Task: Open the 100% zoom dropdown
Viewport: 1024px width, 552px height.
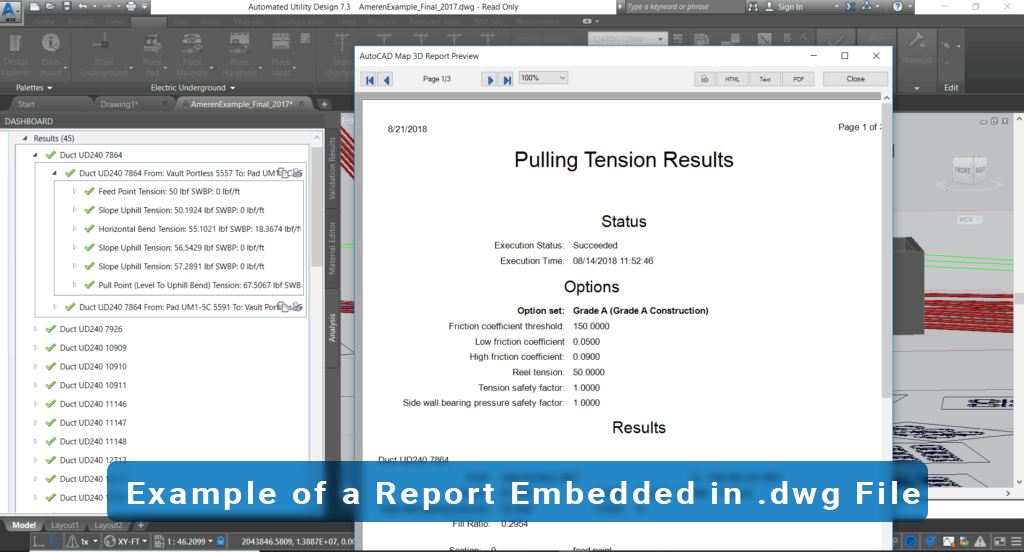Action: [543, 78]
